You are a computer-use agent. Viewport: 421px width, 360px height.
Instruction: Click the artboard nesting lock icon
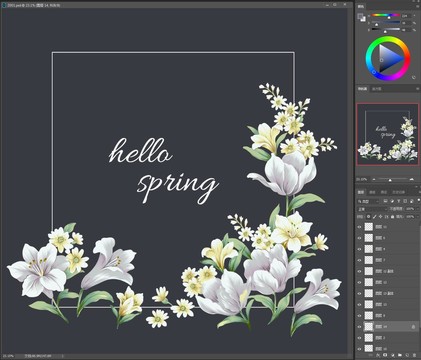[387, 217]
